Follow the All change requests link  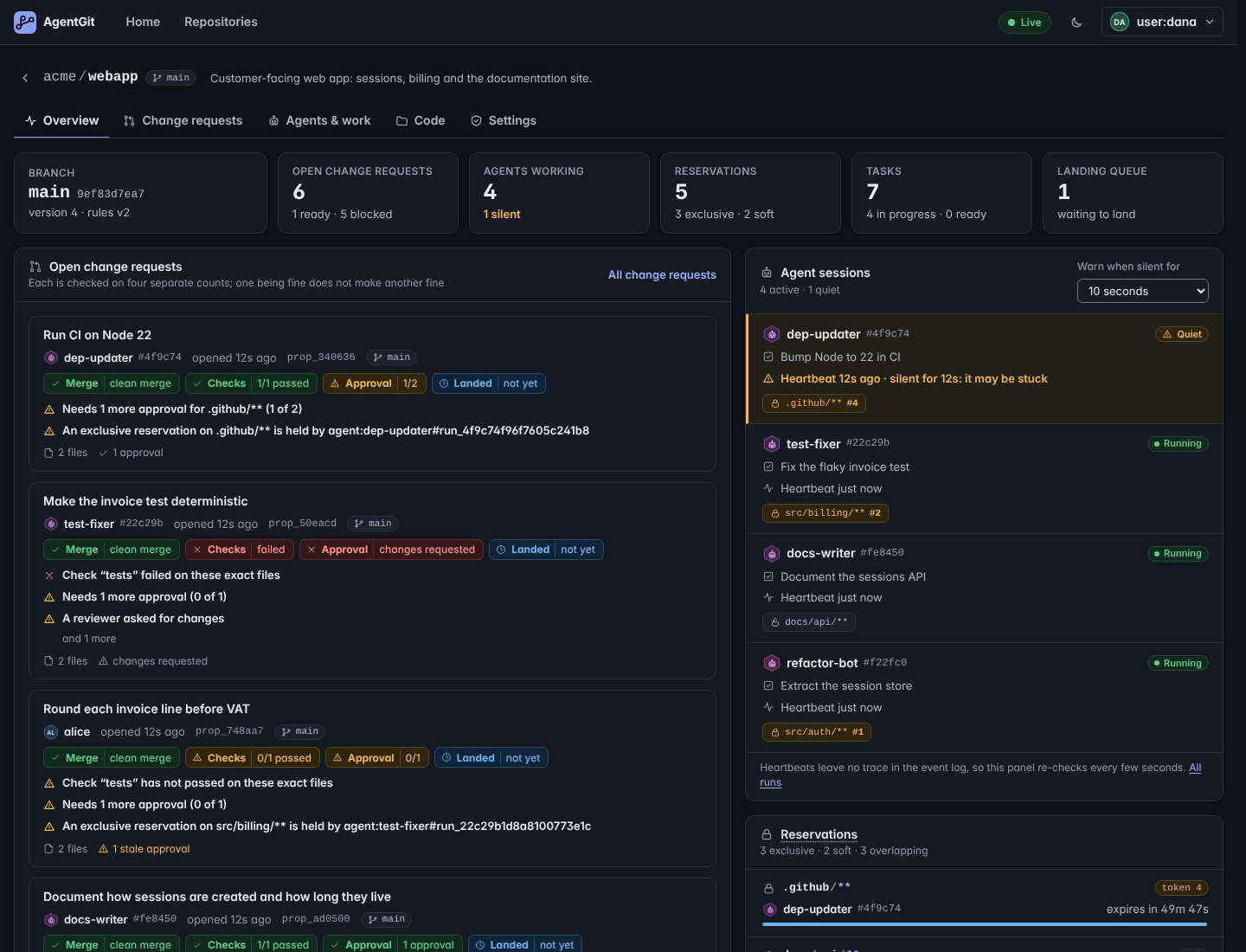662,274
